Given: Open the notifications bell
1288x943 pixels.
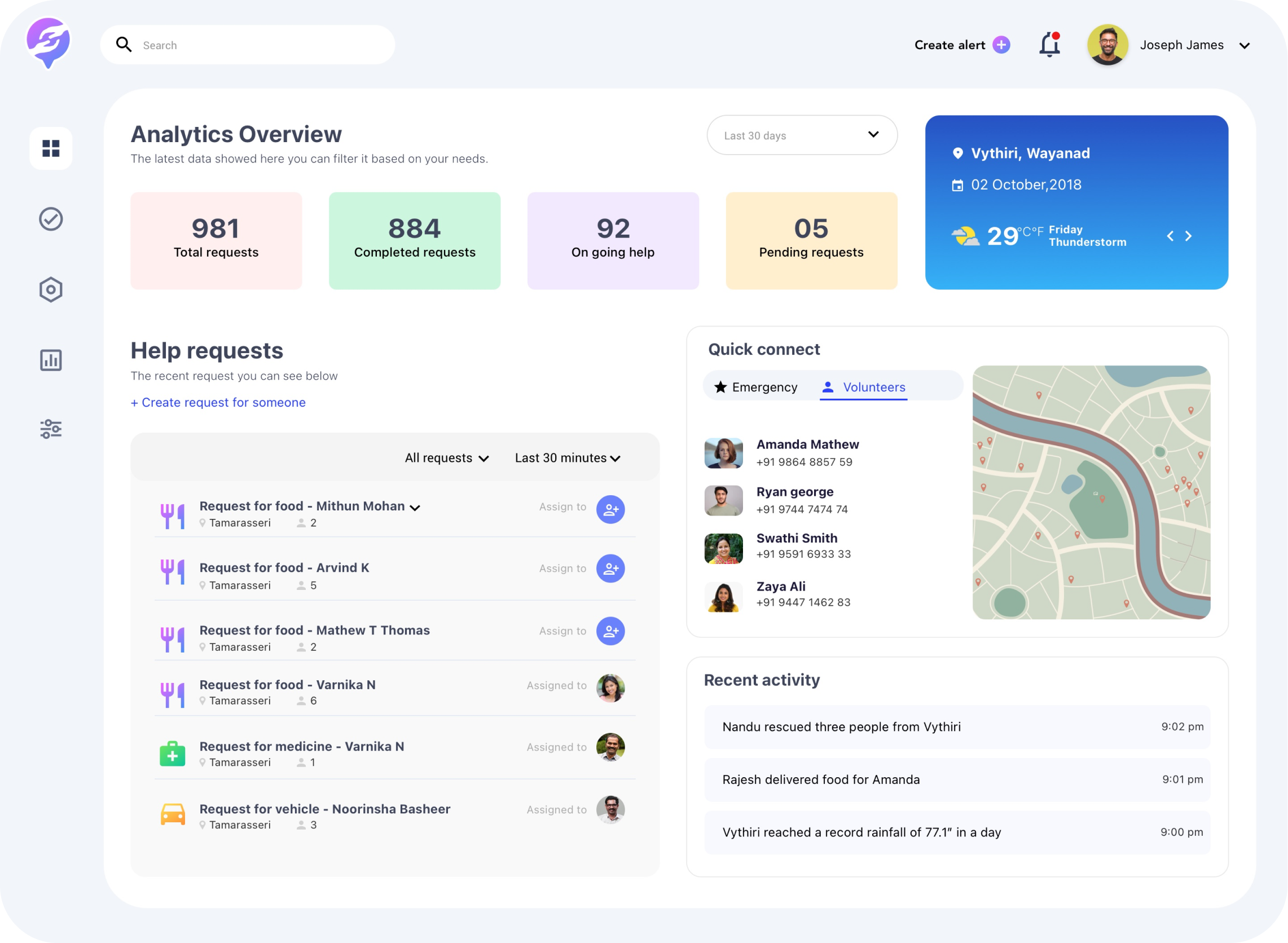Looking at the screenshot, I should (1049, 45).
